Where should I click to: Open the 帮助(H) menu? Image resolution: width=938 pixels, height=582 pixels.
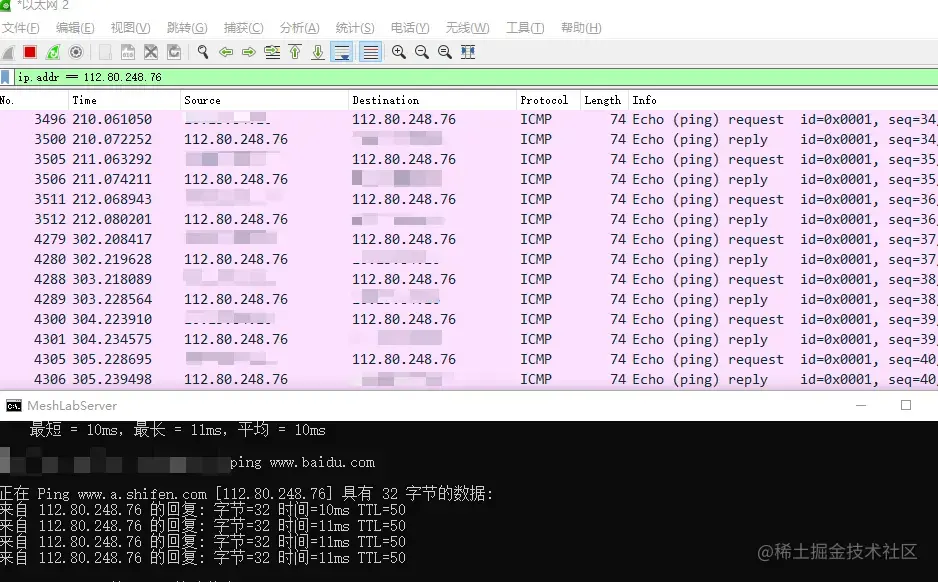tap(581, 28)
